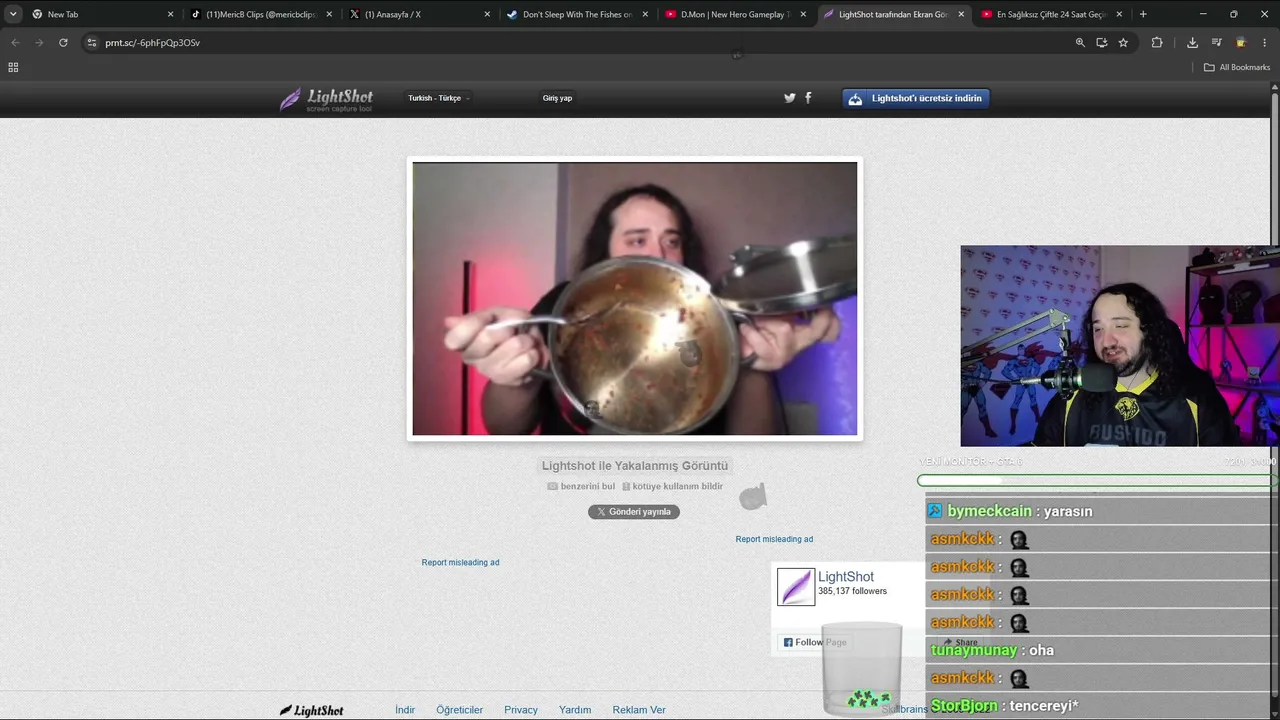This screenshot has width=1280, height=720.
Task: Click the captured screenshot image of the pot
Action: [635, 299]
